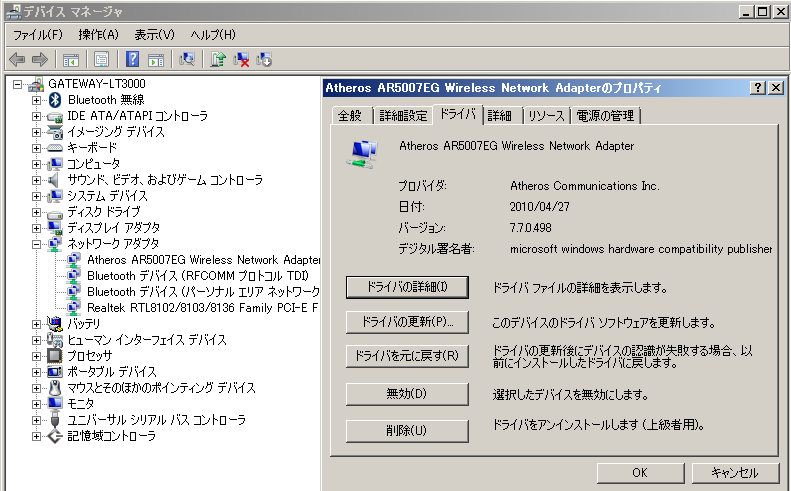The image size is (791, 491).
Task: Click the dialog's title bar help button
Action: click(x=758, y=88)
